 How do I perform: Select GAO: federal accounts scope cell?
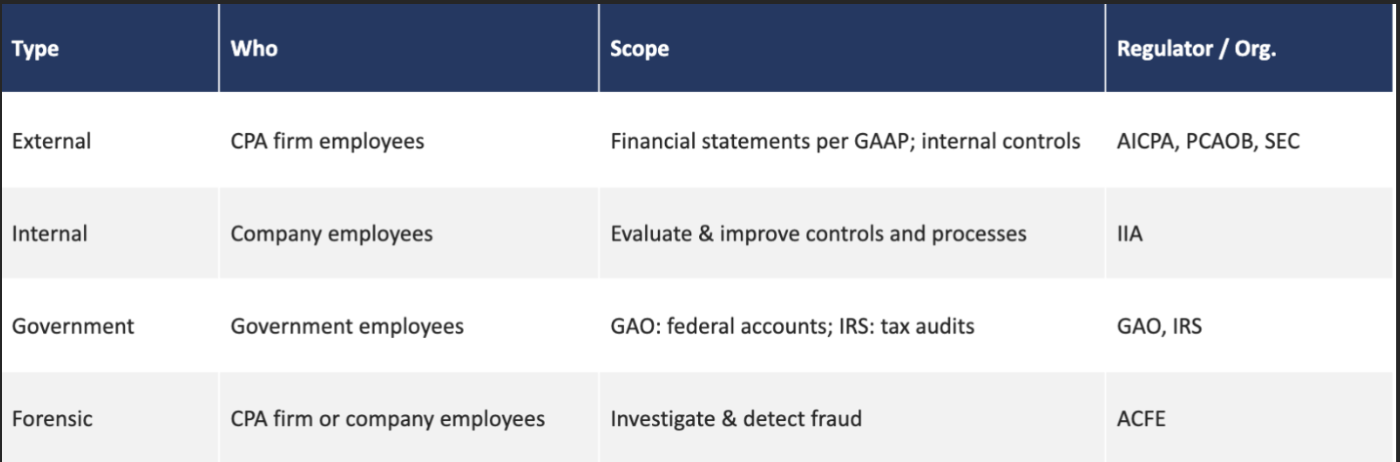pyautogui.click(x=792, y=326)
